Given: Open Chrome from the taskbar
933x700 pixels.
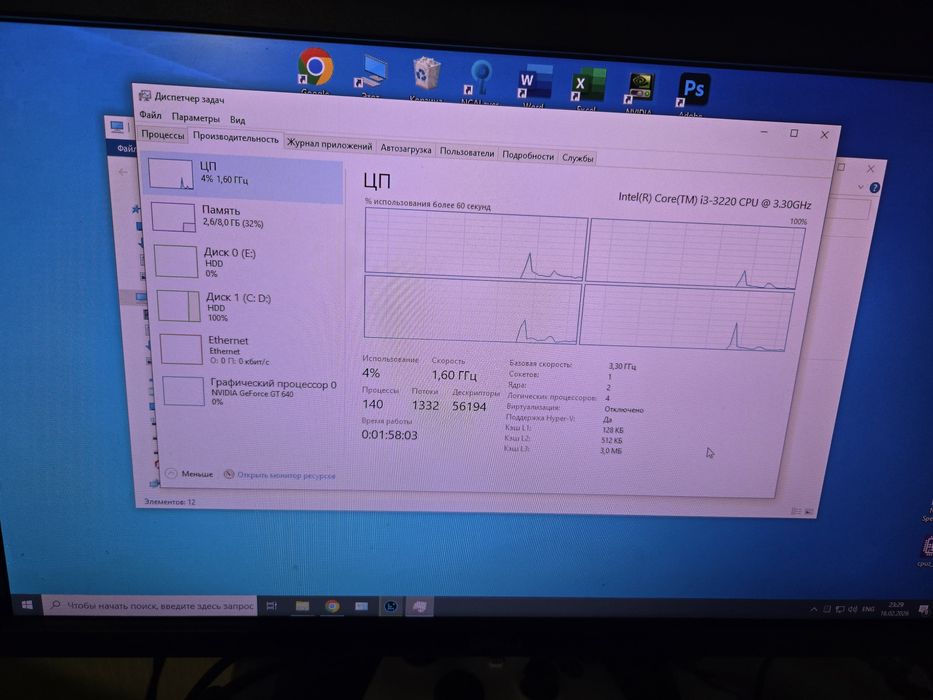Looking at the screenshot, I should tap(332, 606).
